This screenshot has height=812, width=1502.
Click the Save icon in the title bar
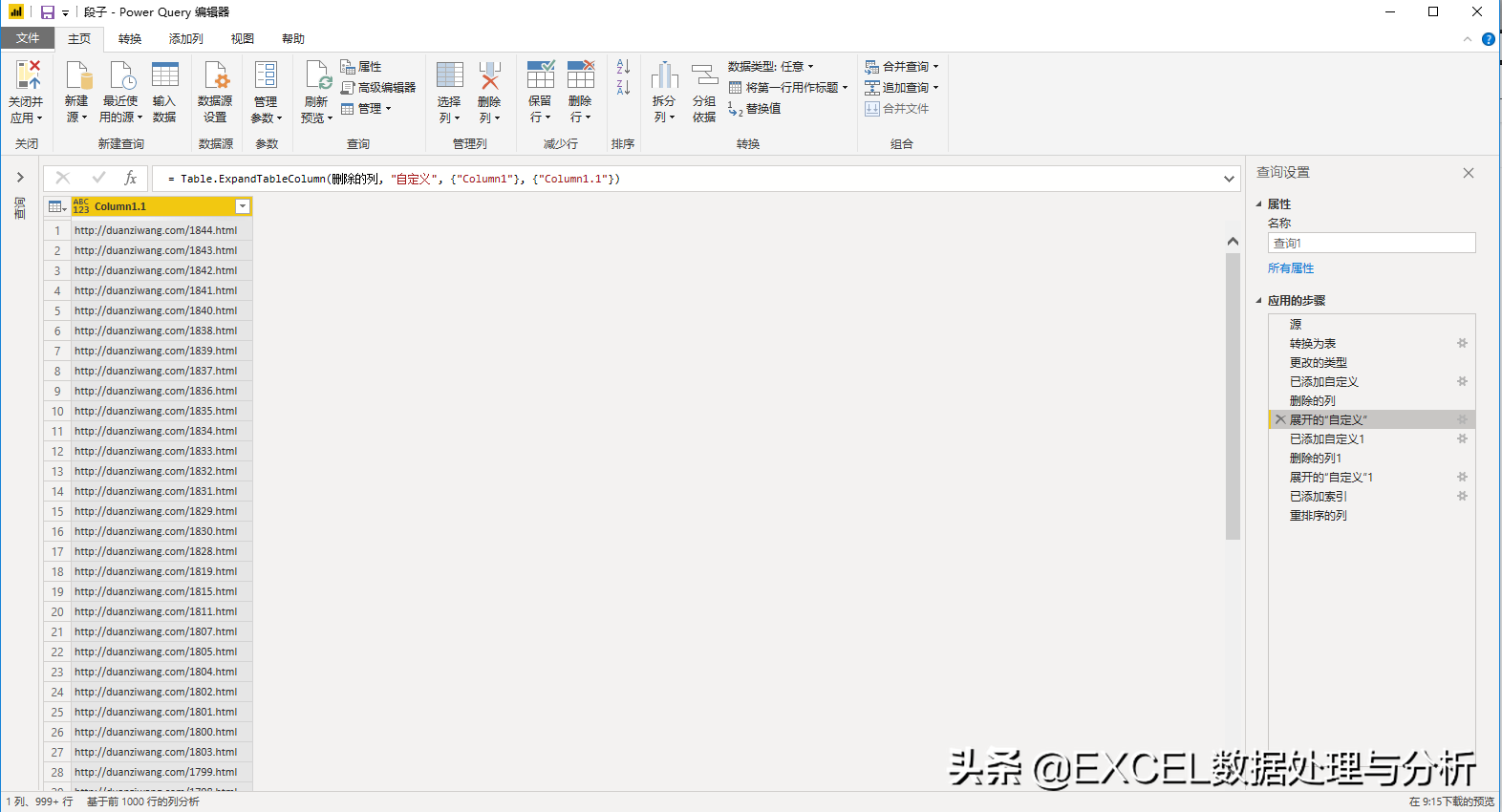[47, 12]
